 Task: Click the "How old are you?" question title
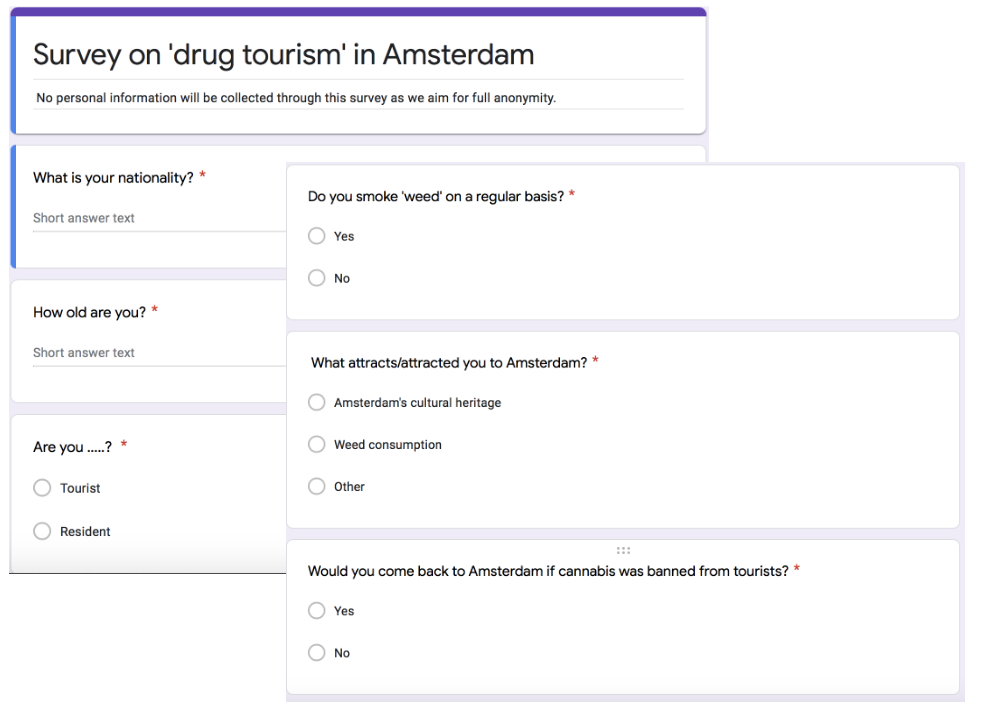89,312
